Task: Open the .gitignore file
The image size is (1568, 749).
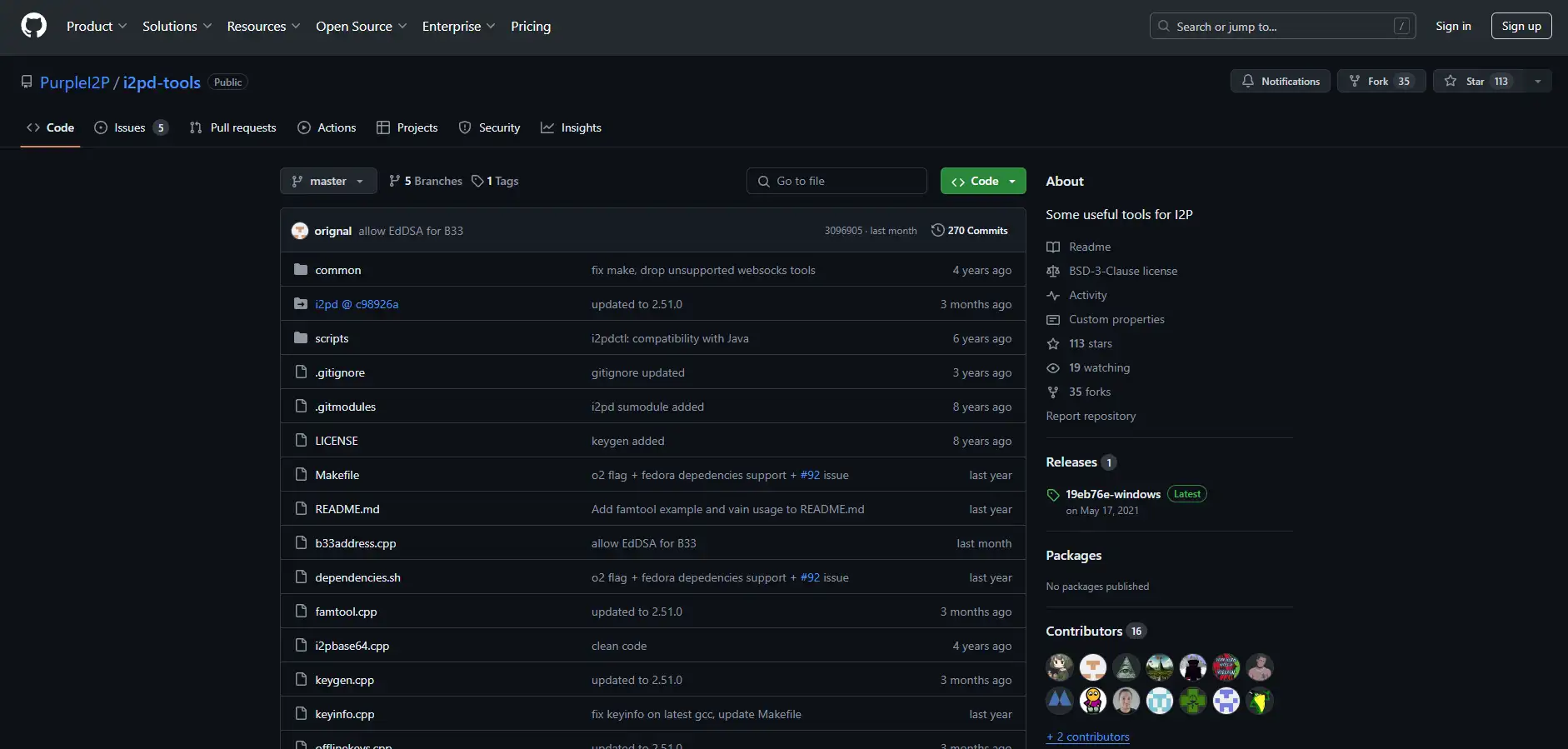Action: coord(340,372)
